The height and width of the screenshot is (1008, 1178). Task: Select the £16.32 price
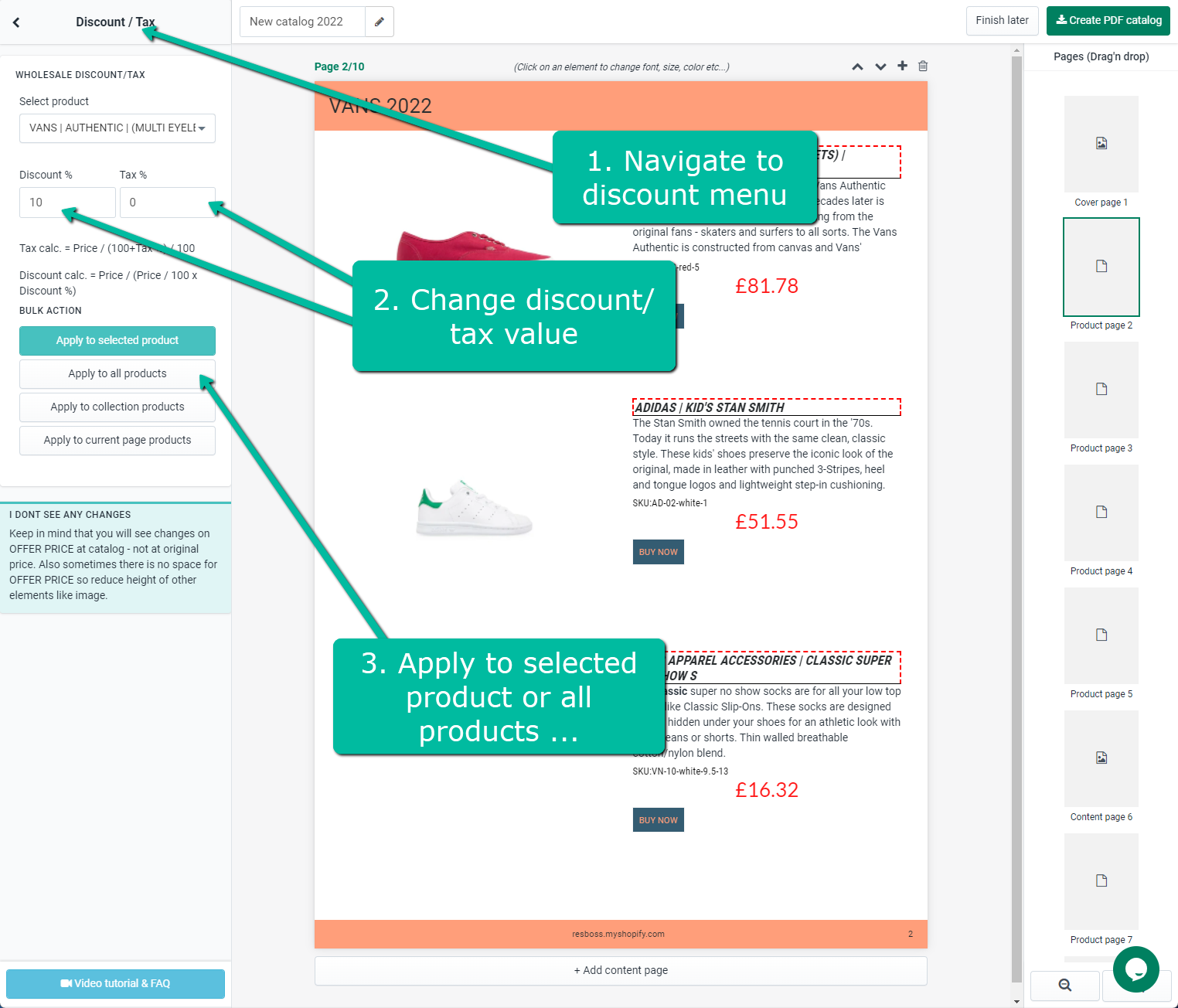(x=767, y=790)
